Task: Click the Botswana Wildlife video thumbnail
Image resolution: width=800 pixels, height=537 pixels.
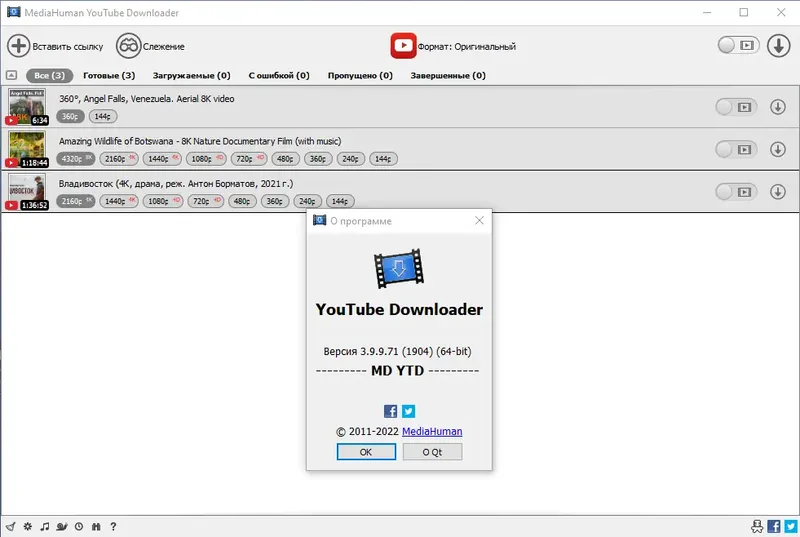Action: [27, 149]
